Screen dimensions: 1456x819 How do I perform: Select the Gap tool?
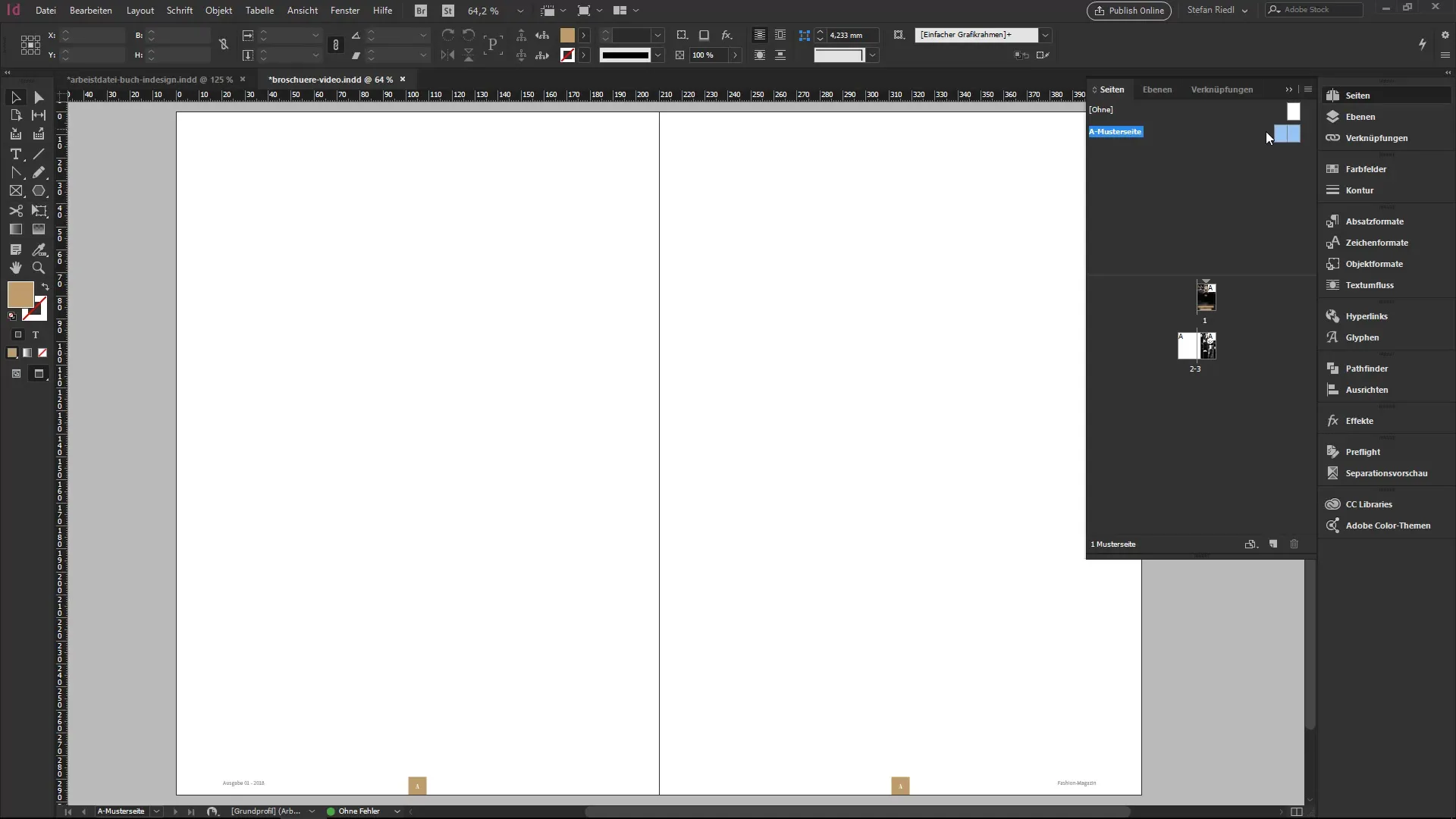(x=39, y=115)
